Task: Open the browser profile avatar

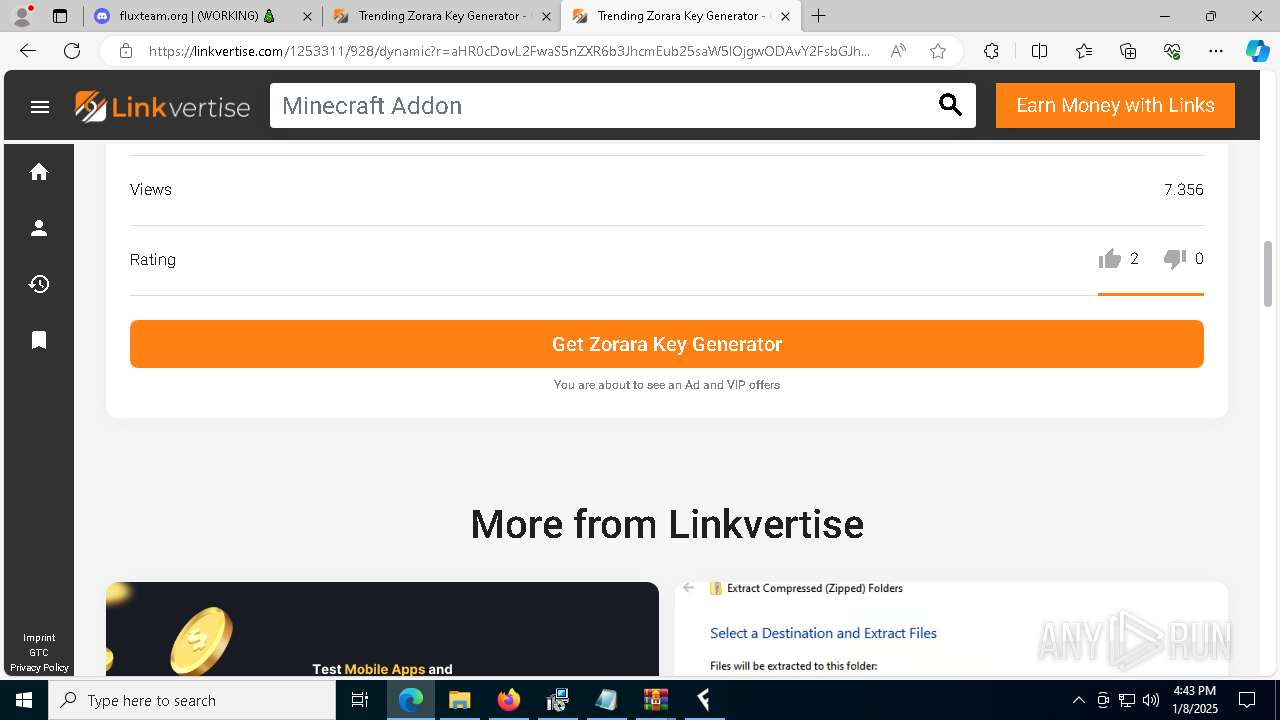Action: click(22, 16)
